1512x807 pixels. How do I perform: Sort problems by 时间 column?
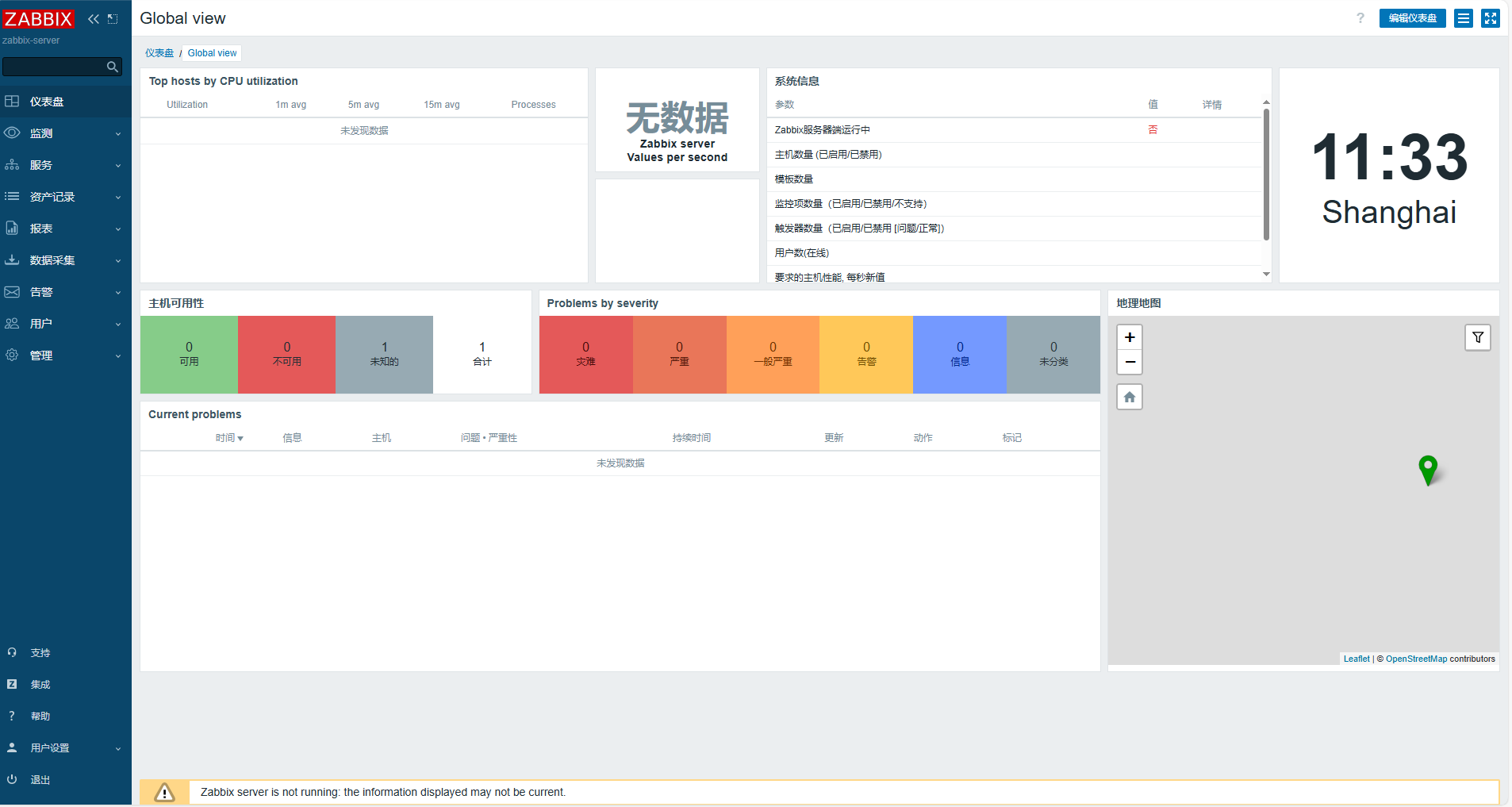pos(229,438)
